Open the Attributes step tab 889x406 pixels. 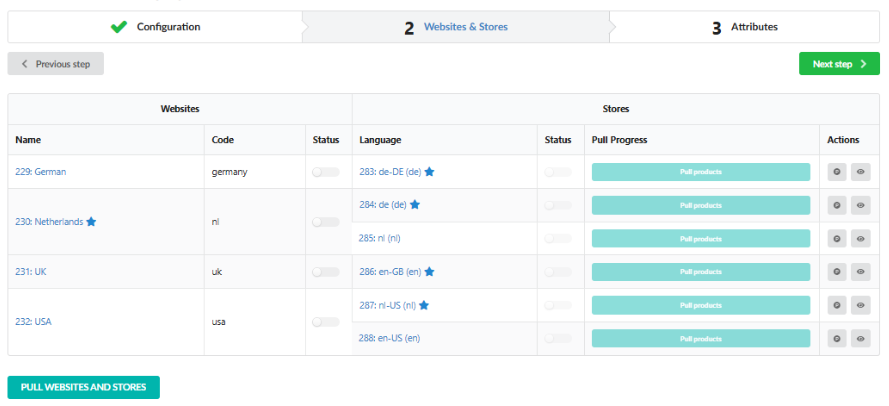click(744, 27)
